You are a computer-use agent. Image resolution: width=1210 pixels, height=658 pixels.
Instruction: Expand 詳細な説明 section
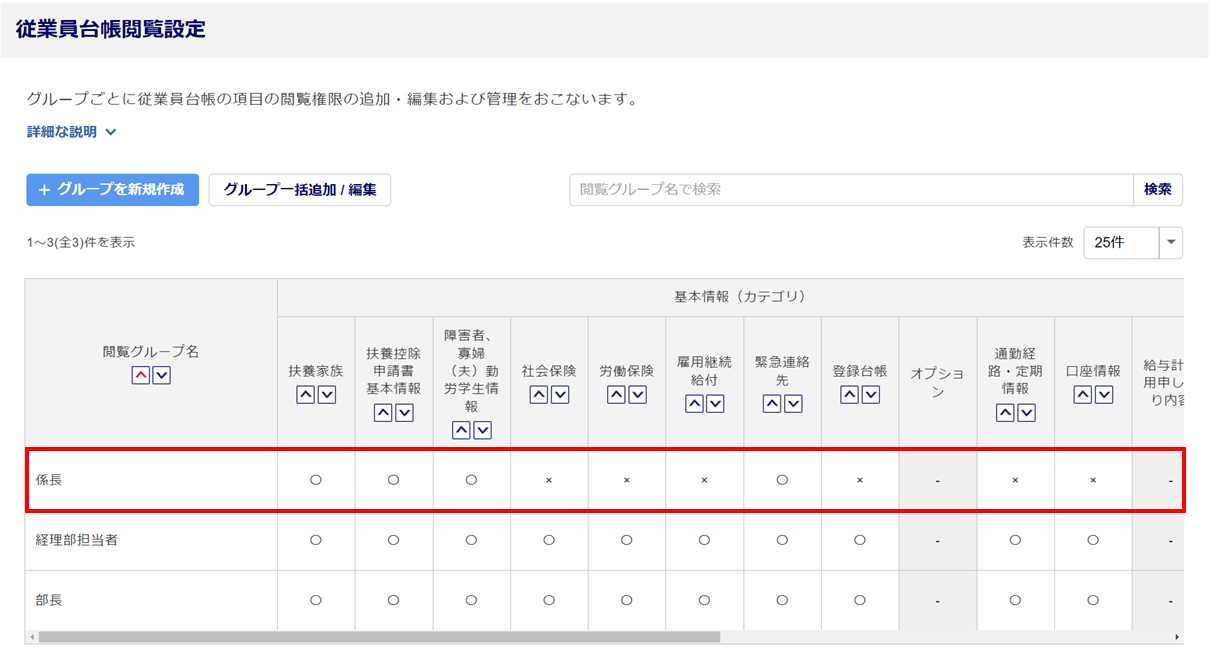(x=71, y=132)
